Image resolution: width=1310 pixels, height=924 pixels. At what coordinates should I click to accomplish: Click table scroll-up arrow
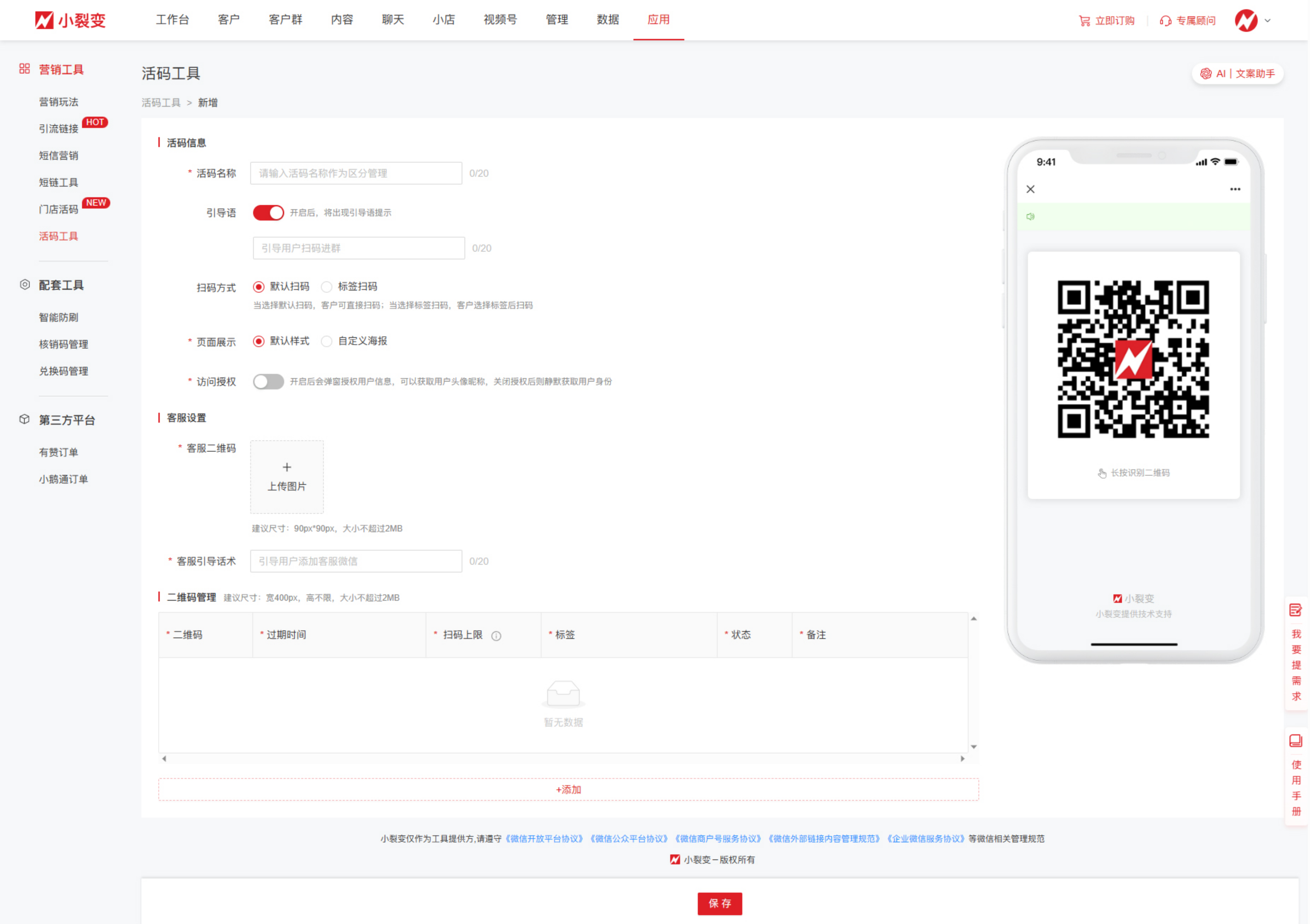(974, 618)
